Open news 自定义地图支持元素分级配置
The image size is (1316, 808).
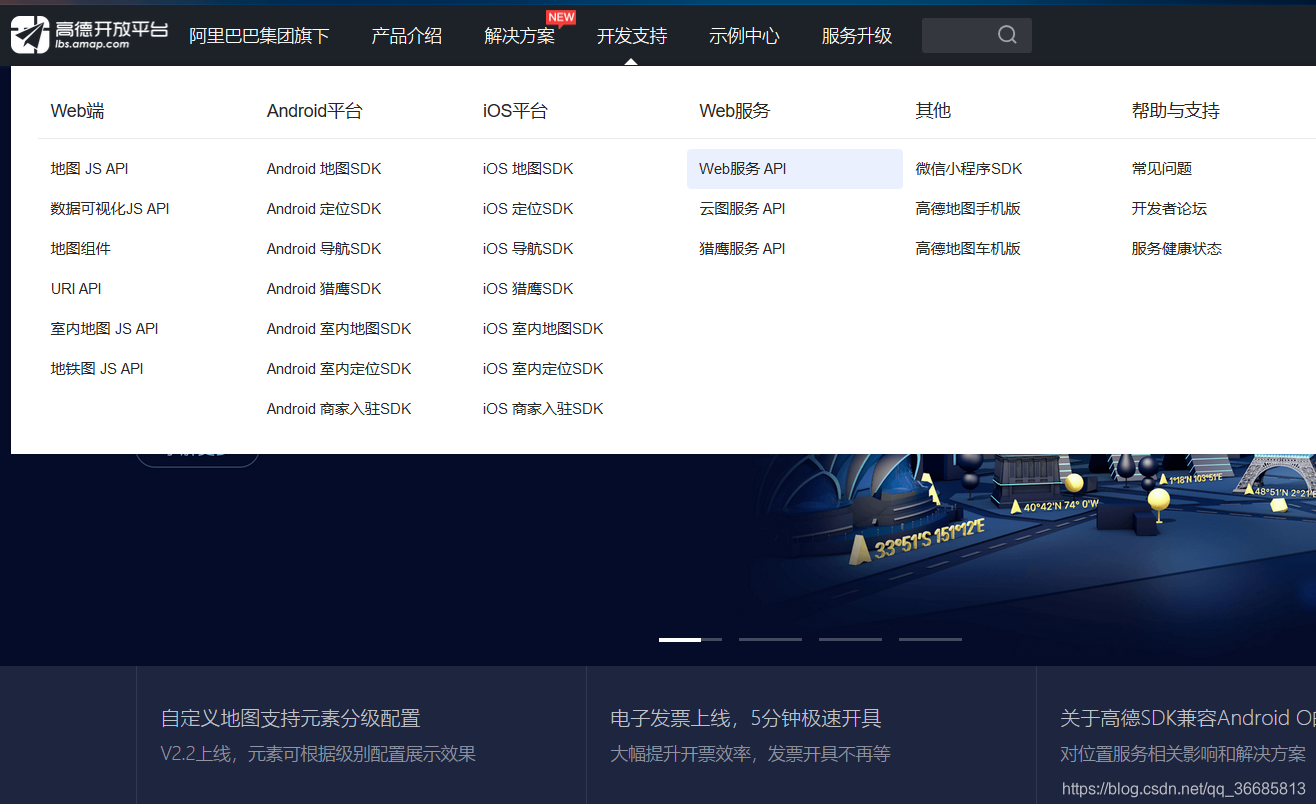291,718
